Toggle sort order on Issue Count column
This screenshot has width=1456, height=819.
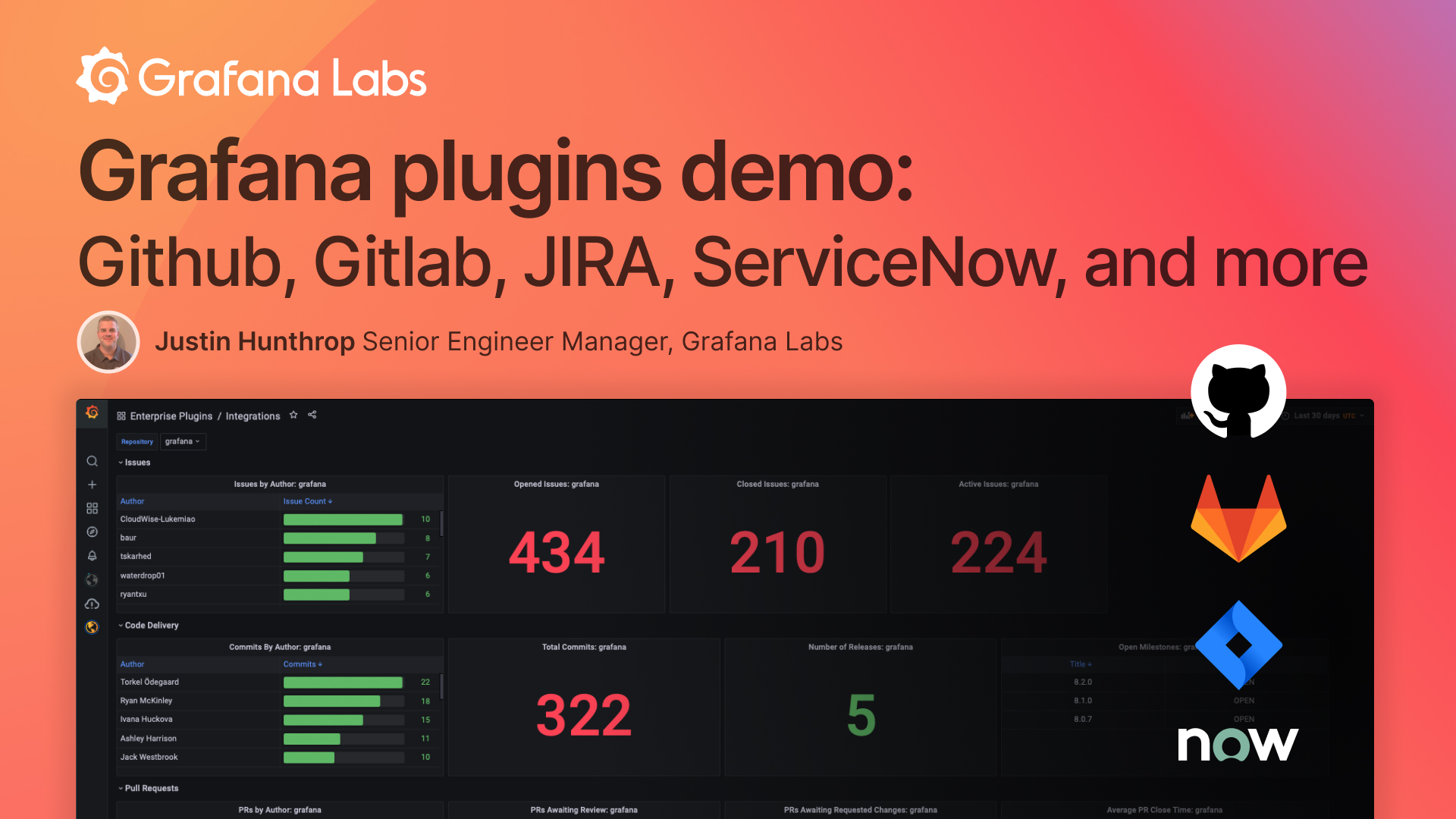pyautogui.click(x=308, y=501)
